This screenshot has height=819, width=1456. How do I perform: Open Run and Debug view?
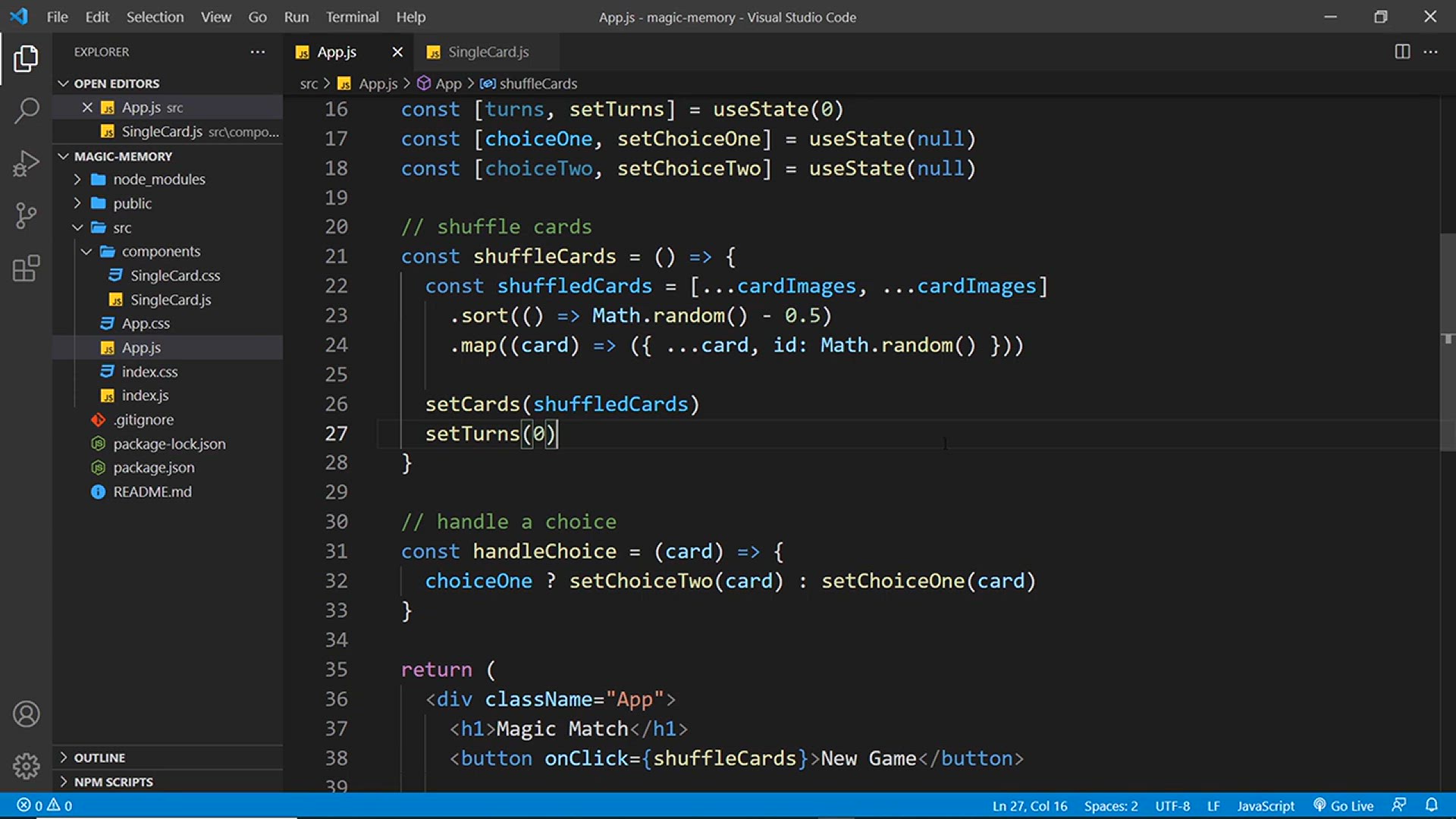click(x=26, y=163)
